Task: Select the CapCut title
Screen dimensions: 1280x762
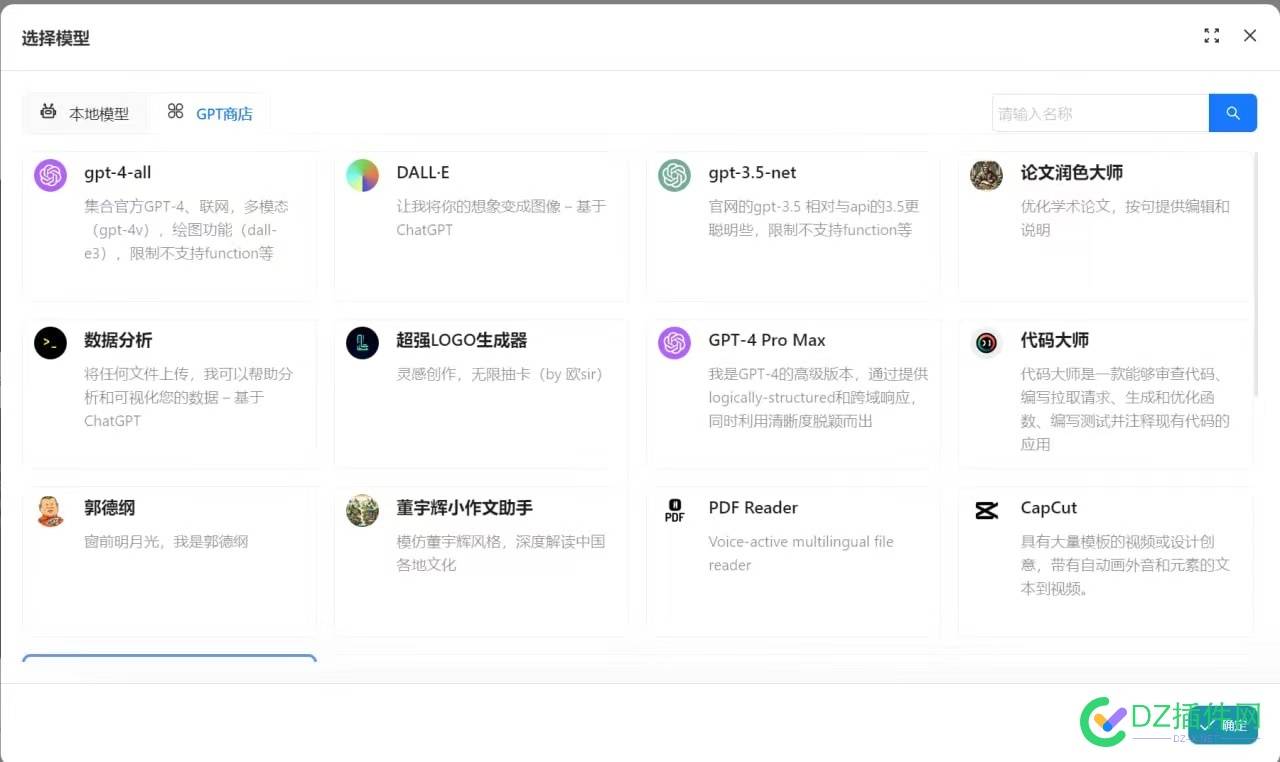Action: click(x=1048, y=508)
